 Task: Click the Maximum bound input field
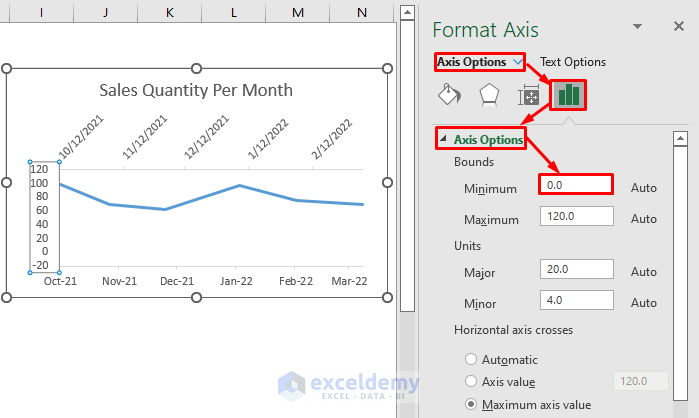tap(577, 216)
